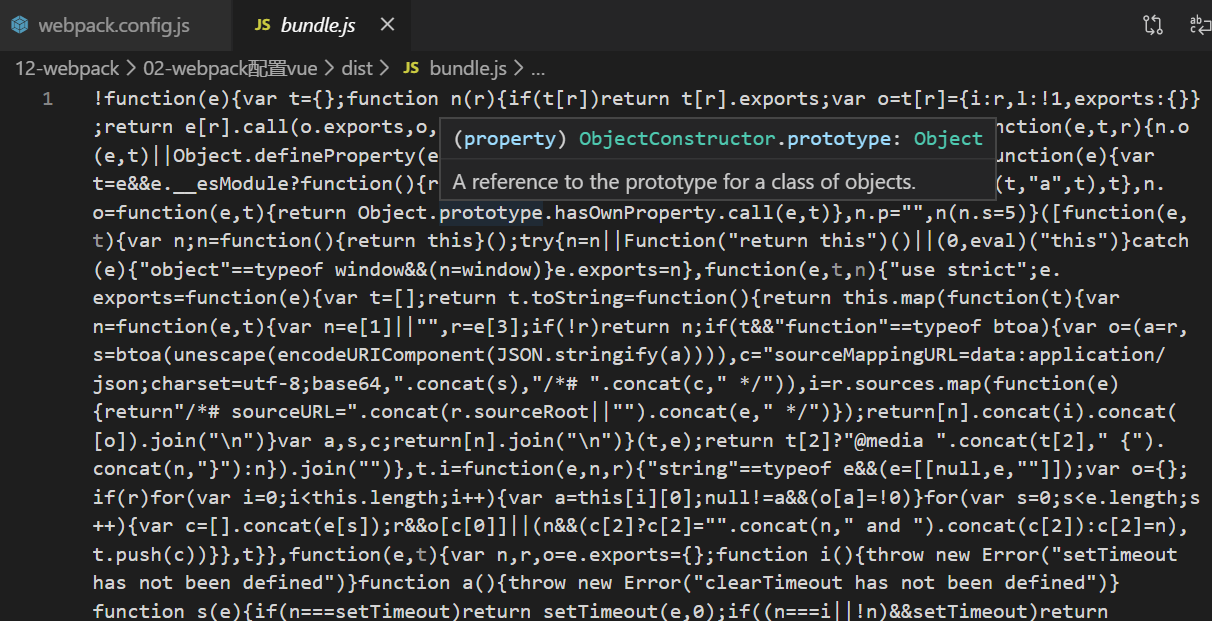Image resolution: width=1212 pixels, height=621 pixels.
Task: Click line number 1 in the gutter
Action: [x=47, y=99]
